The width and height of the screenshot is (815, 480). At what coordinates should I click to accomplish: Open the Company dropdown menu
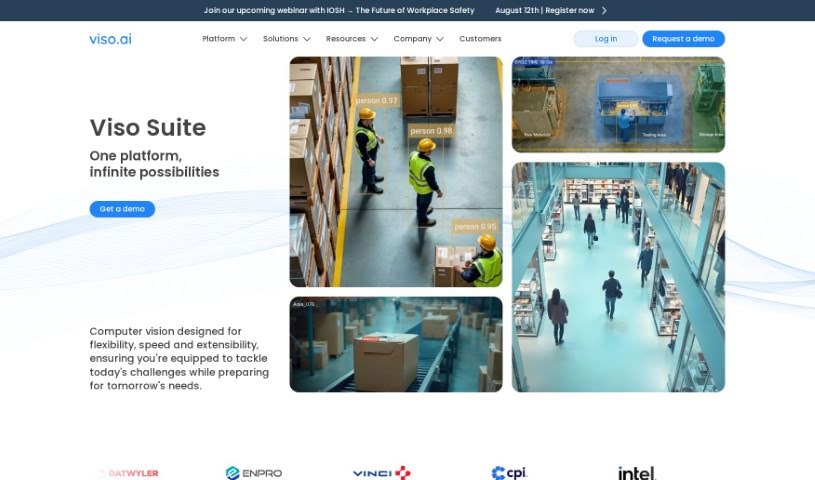click(x=418, y=39)
